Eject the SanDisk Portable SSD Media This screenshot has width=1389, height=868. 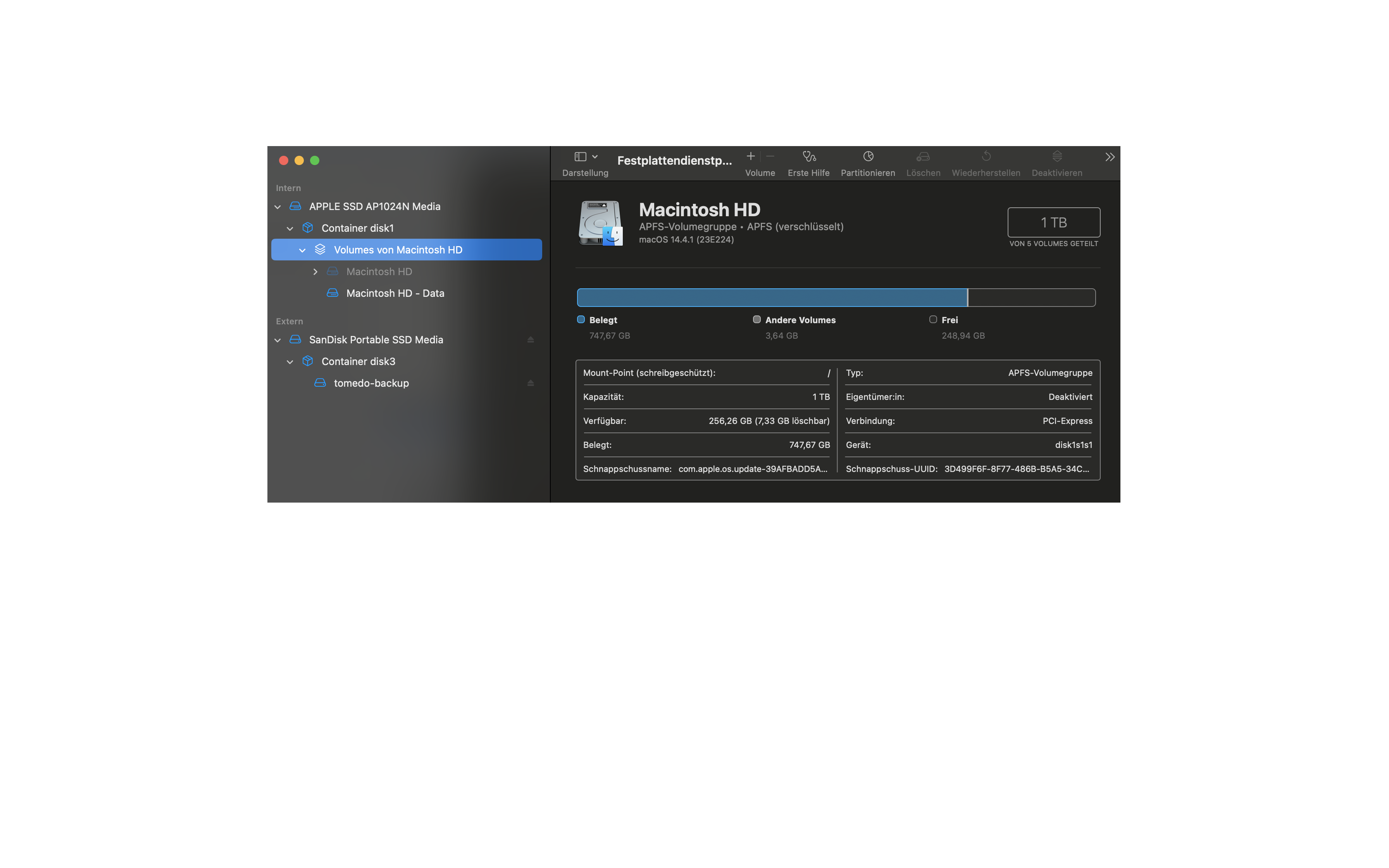[x=530, y=340]
